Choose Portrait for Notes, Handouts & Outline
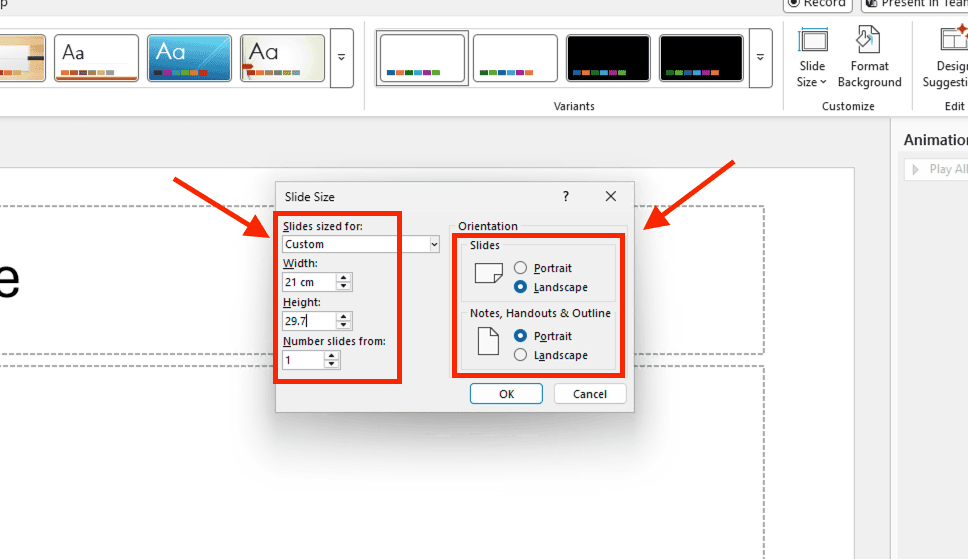The image size is (968, 559). click(520, 336)
